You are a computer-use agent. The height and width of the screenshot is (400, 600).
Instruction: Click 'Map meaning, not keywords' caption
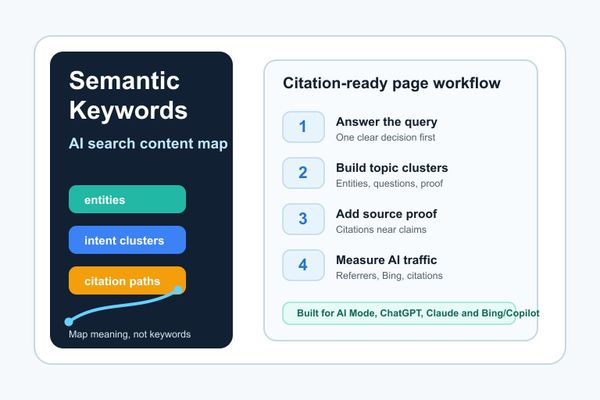click(x=129, y=334)
